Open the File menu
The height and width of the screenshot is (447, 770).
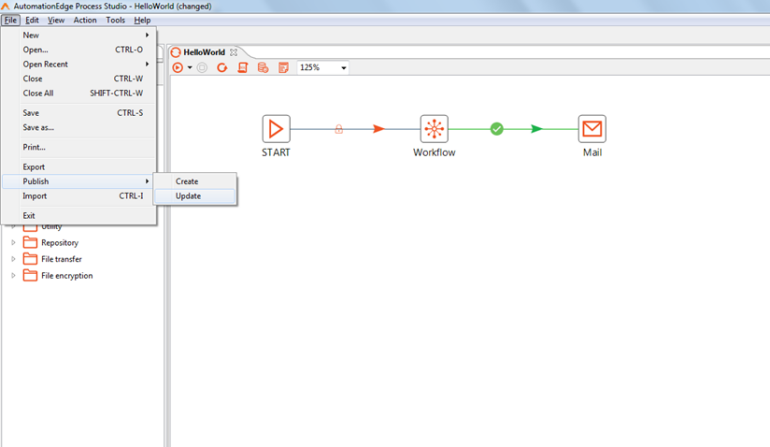click(x=10, y=20)
